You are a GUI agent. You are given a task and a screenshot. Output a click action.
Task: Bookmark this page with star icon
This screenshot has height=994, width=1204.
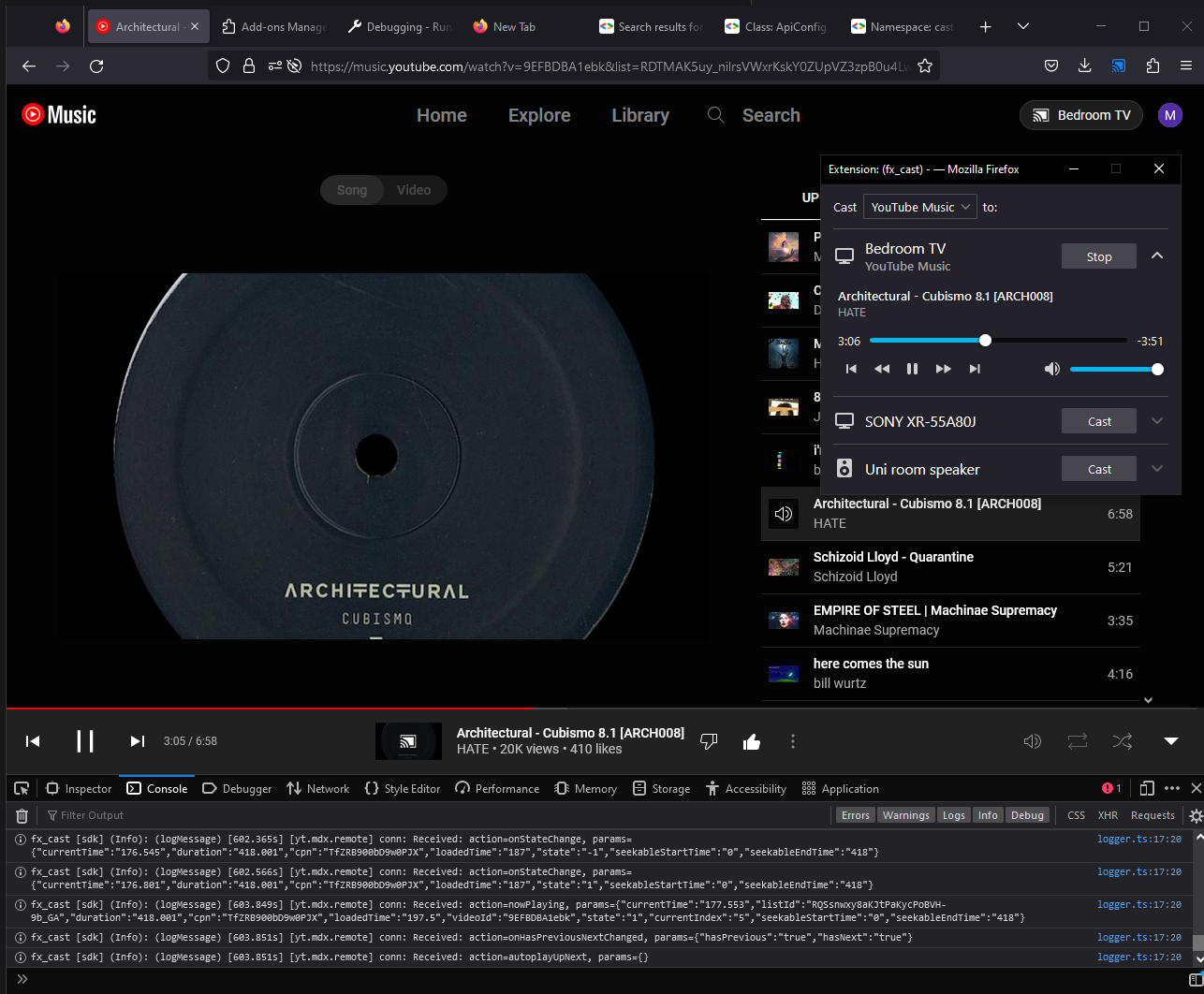pyautogui.click(x=925, y=66)
